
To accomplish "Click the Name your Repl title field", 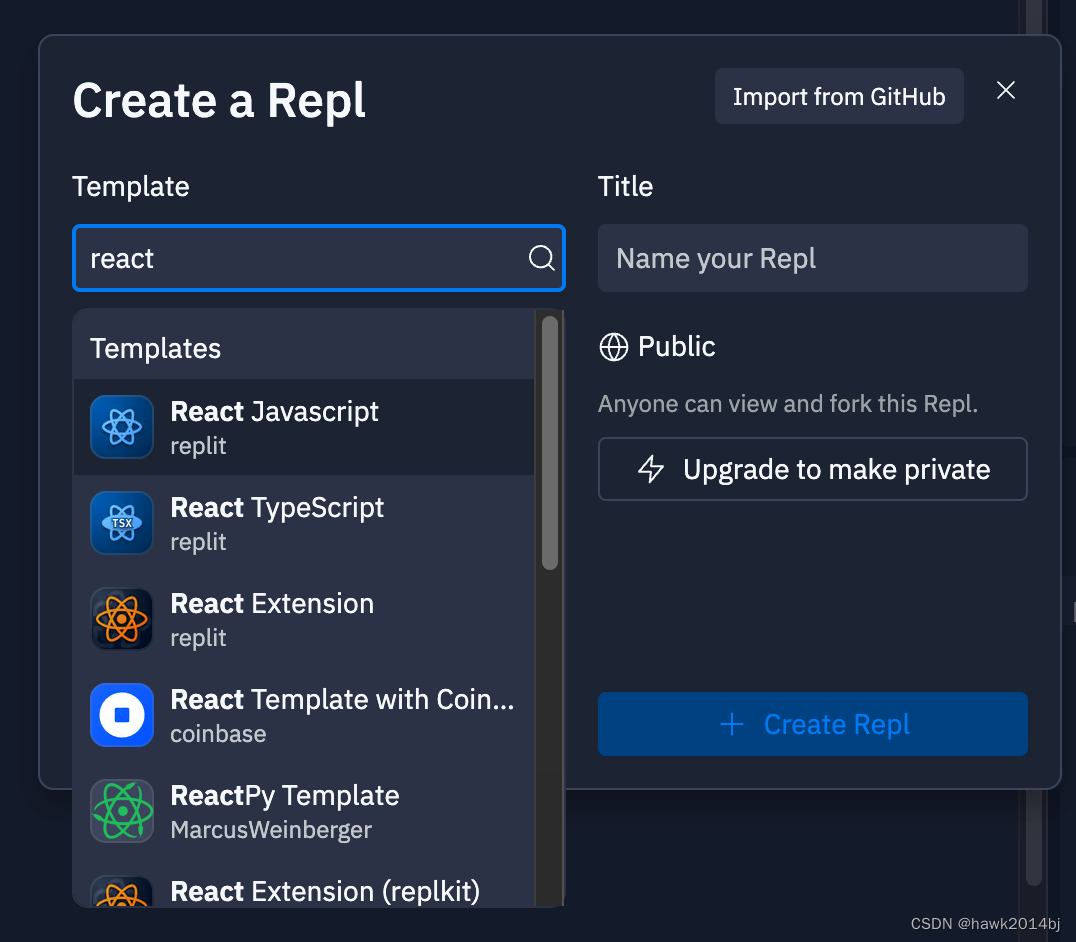I will (x=812, y=258).
